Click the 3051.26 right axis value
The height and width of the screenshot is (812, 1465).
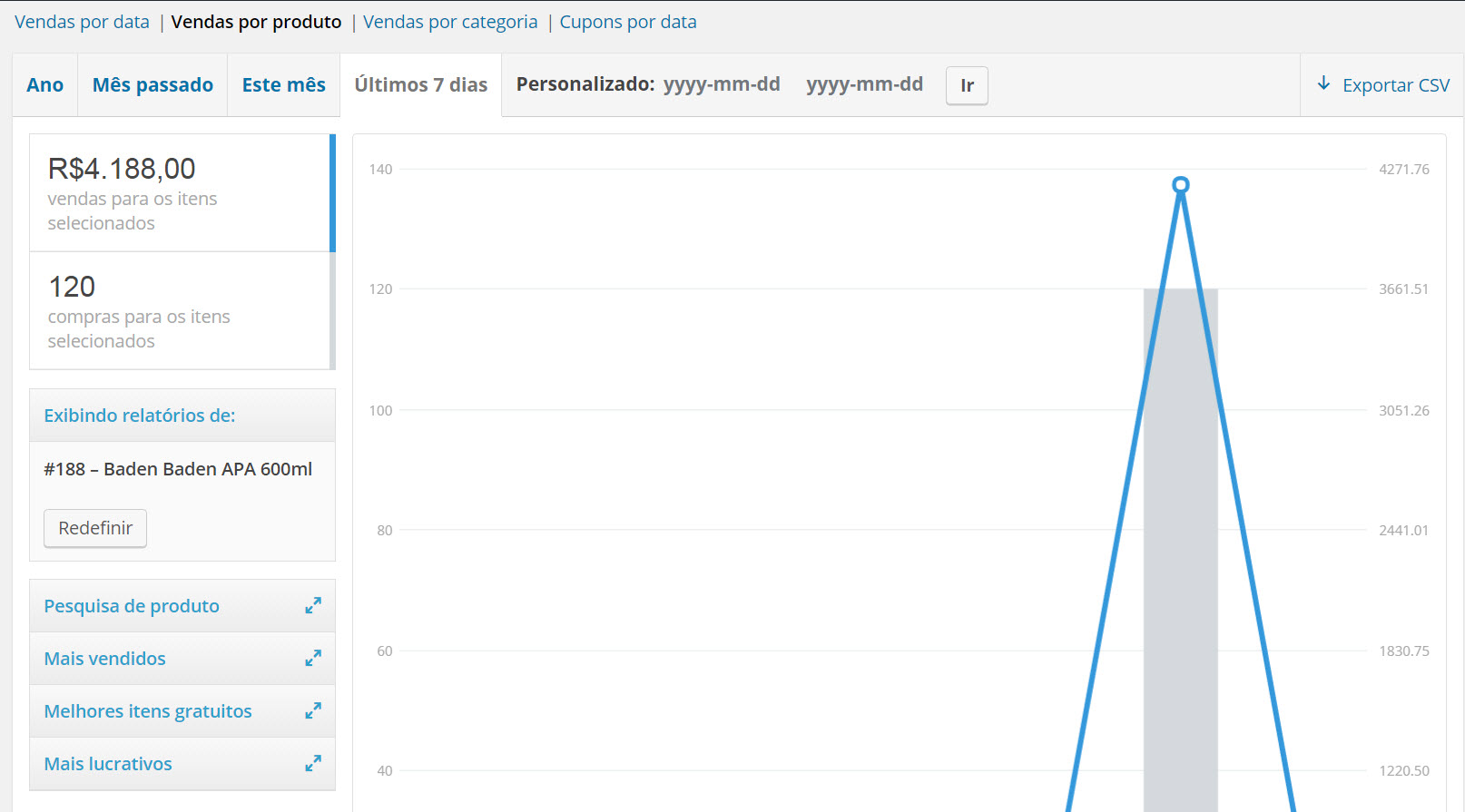tap(1403, 410)
